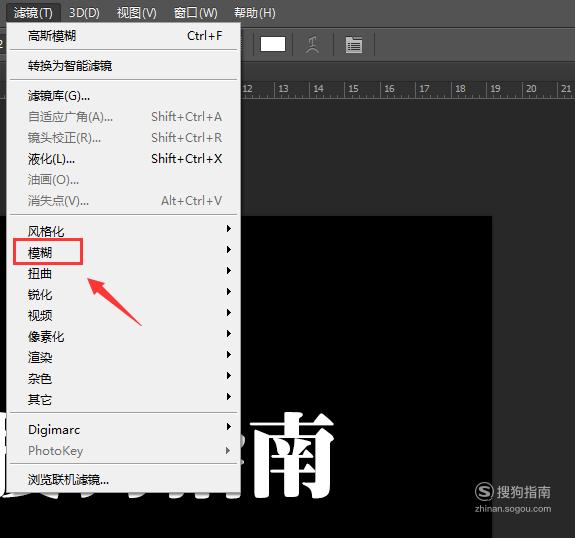Toggle the character and paragraph panels icon
Screen dimensions: 575x538
tap(354, 45)
